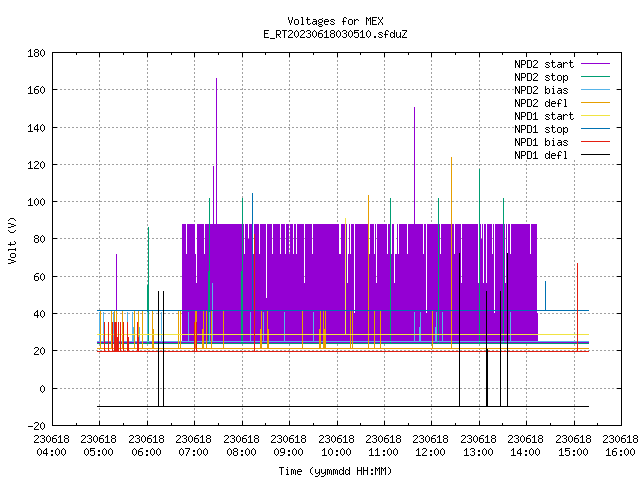Click the purple NPD2 start legend line

click(x=595, y=64)
